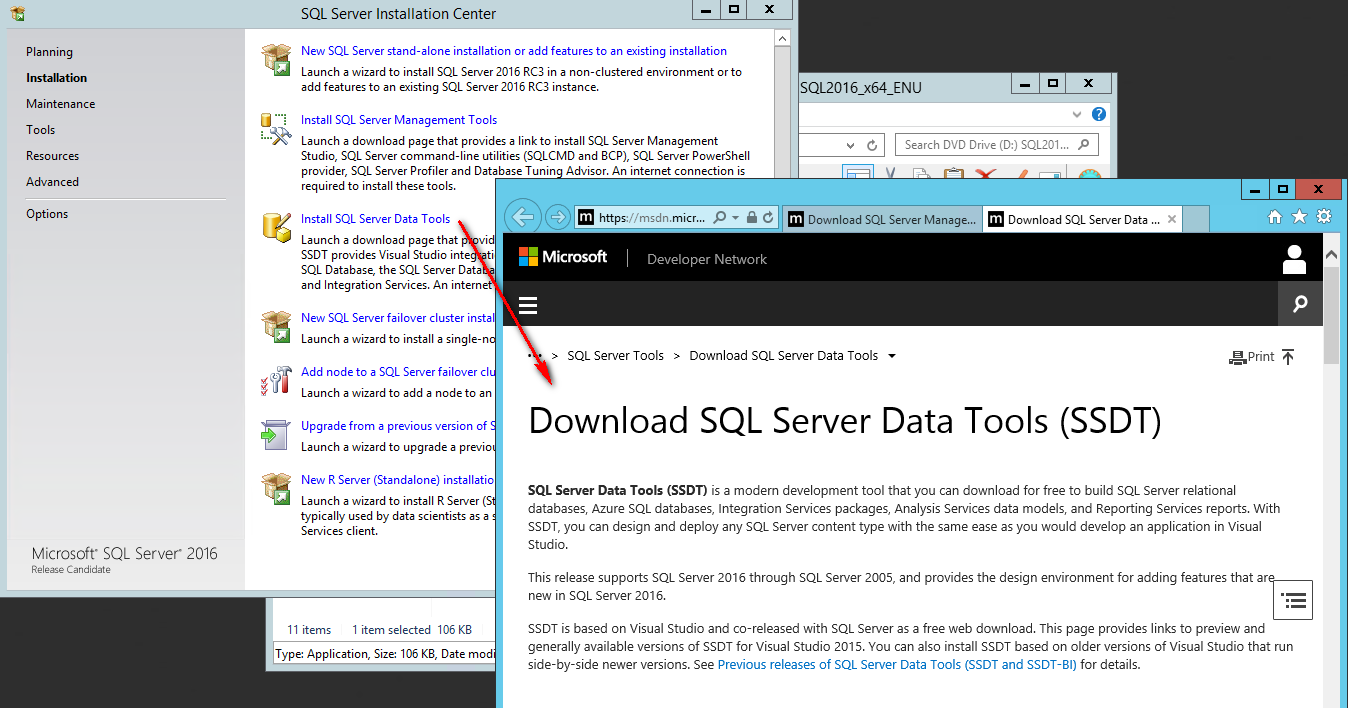Click the SQL Server Data Tools database icon

pyautogui.click(x=276, y=228)
